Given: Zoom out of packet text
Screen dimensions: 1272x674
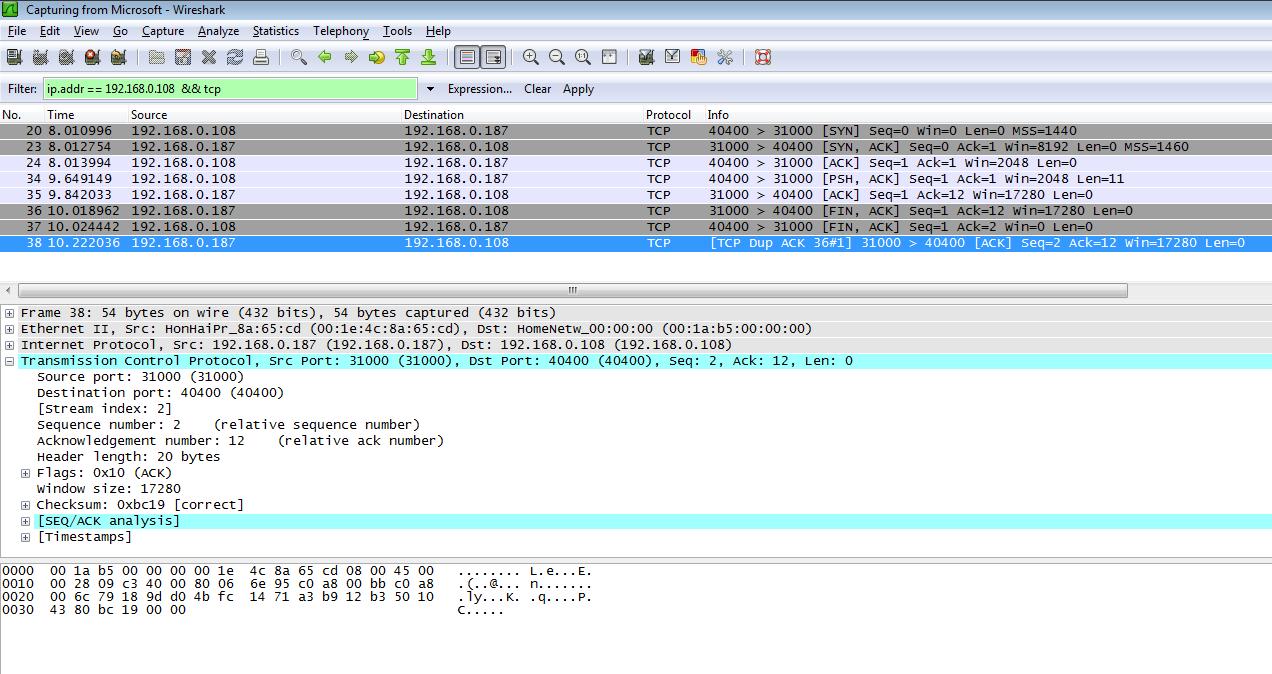Looking at the screenshot, I should [557, 57].
